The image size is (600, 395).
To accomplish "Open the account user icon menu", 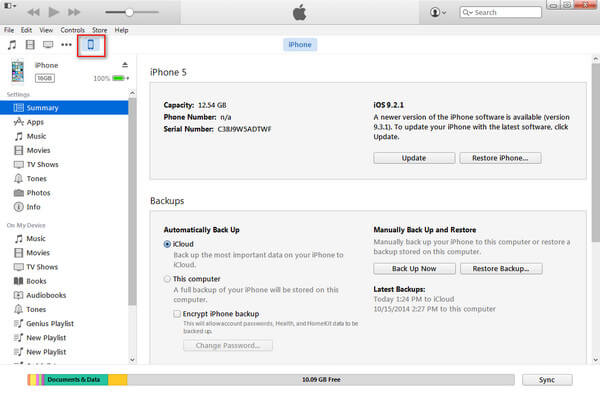I will click(438, 12).
